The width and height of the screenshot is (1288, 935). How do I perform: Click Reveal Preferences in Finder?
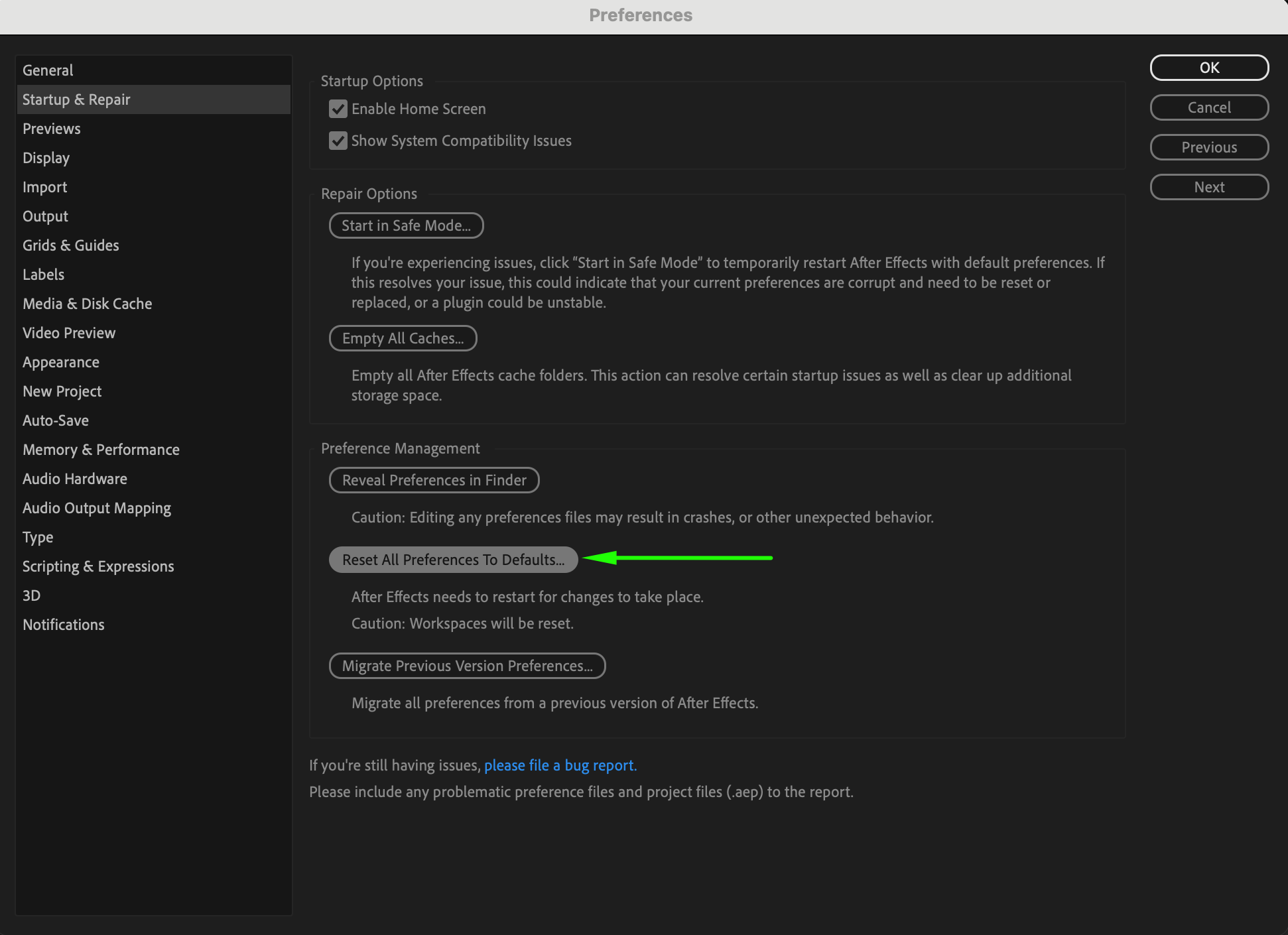434,480
